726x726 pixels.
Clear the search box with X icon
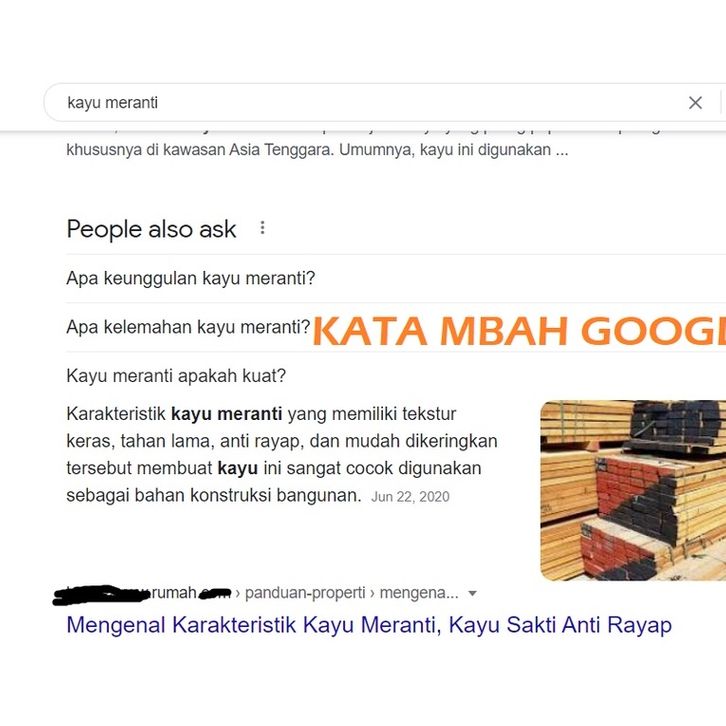(695, 102)
